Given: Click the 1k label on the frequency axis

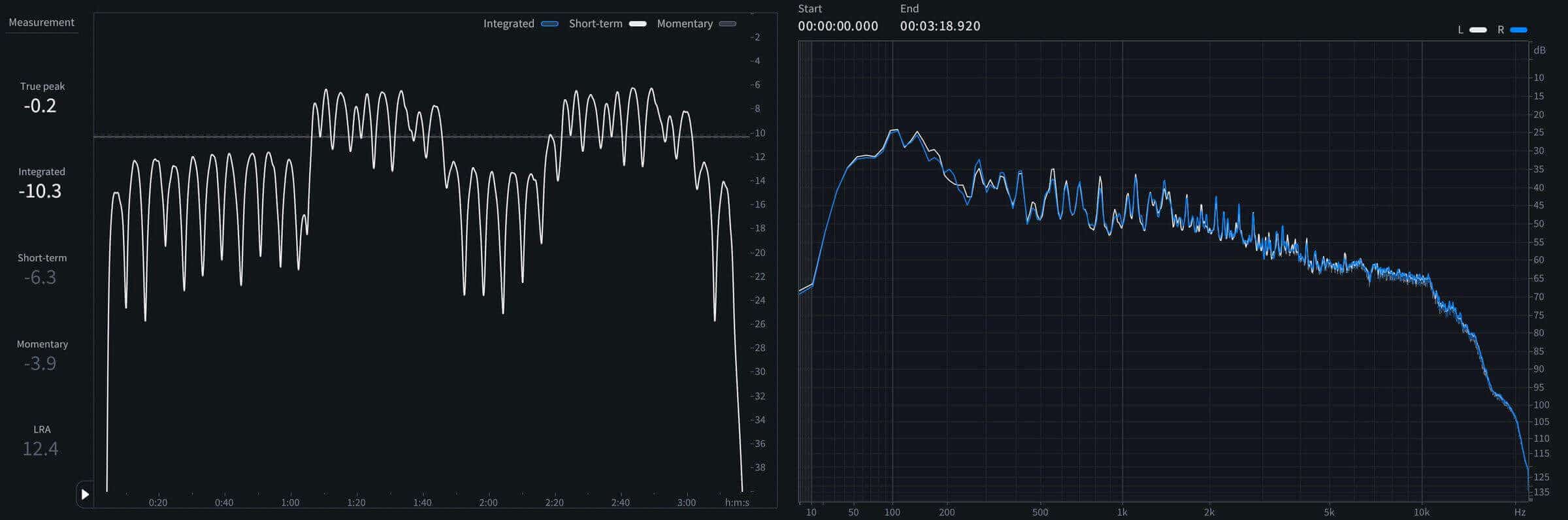Looking at the screenshot, I should [1122, 512].
